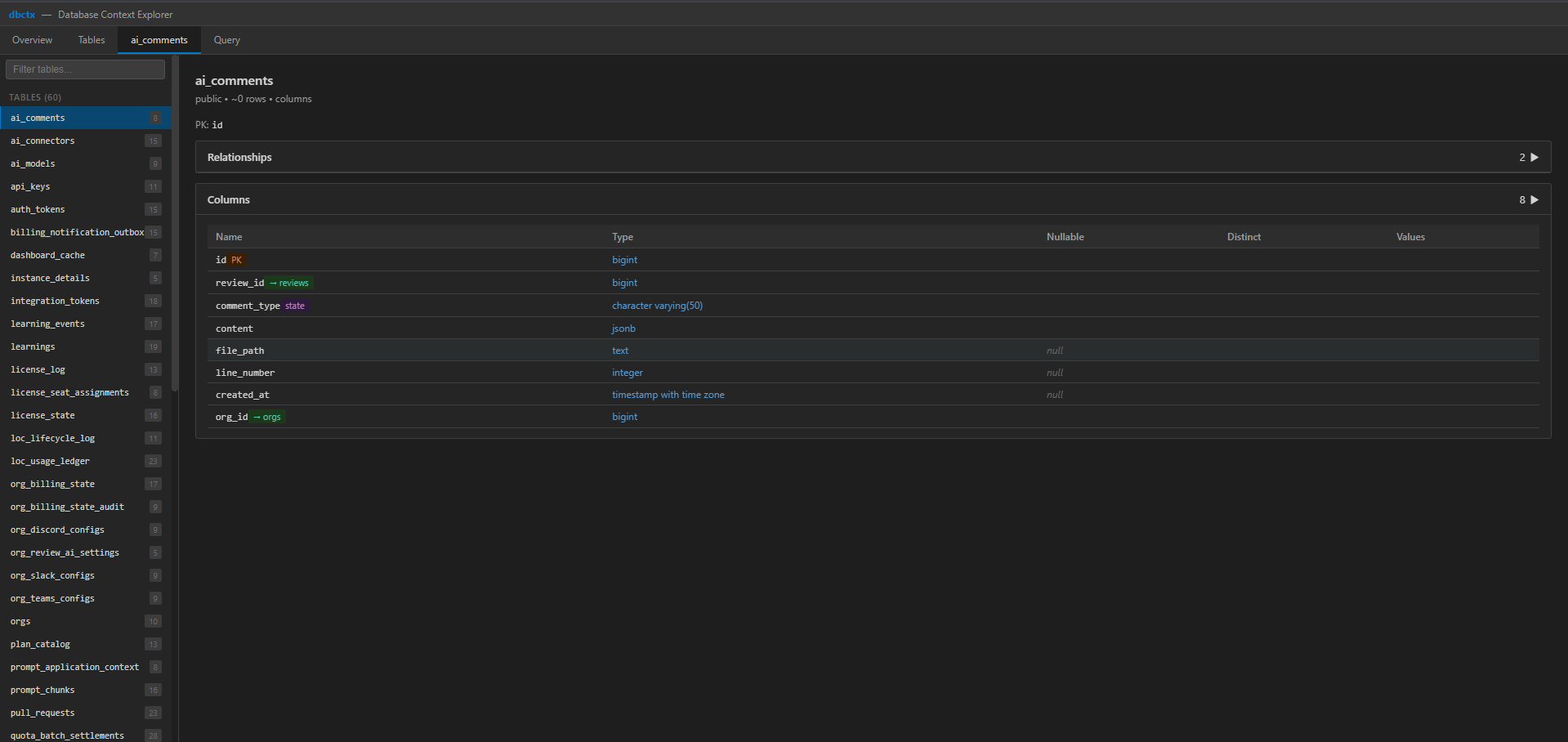The image size is (1568, 742).
Task: Open the integration_tokens table
Action: [86, 301]
